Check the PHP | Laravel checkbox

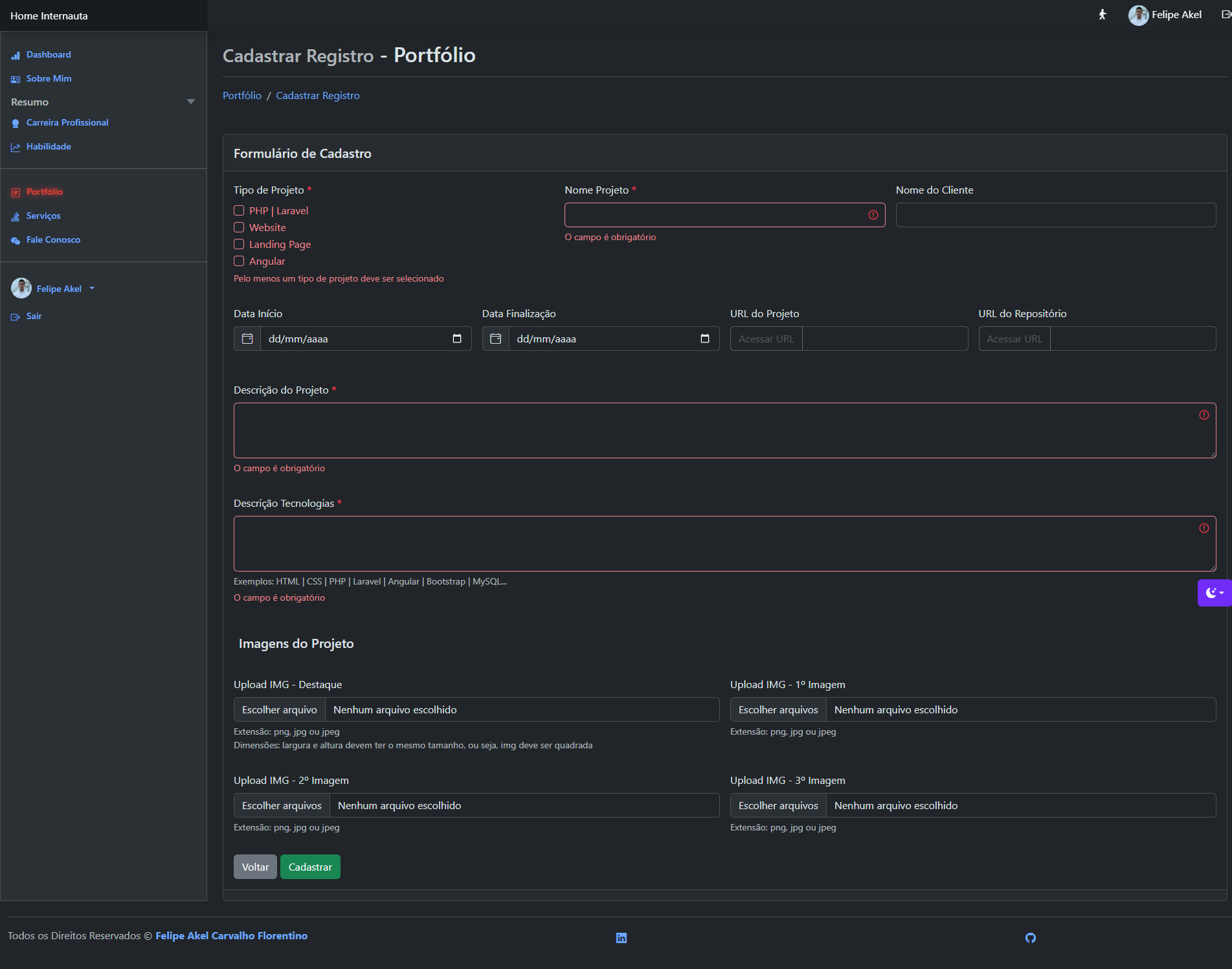[x=239, y=210]
